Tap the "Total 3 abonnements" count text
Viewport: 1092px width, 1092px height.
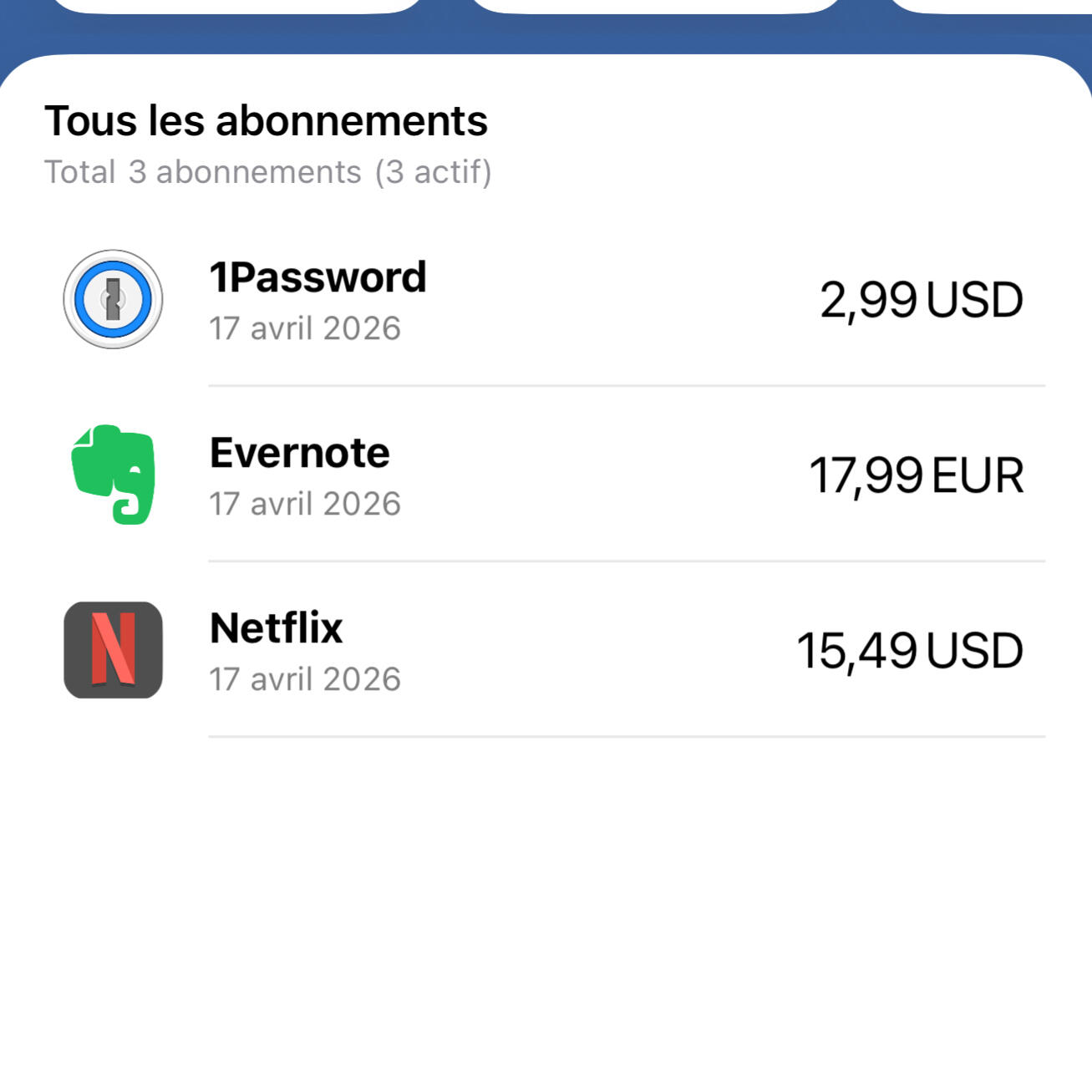(202, 172)
